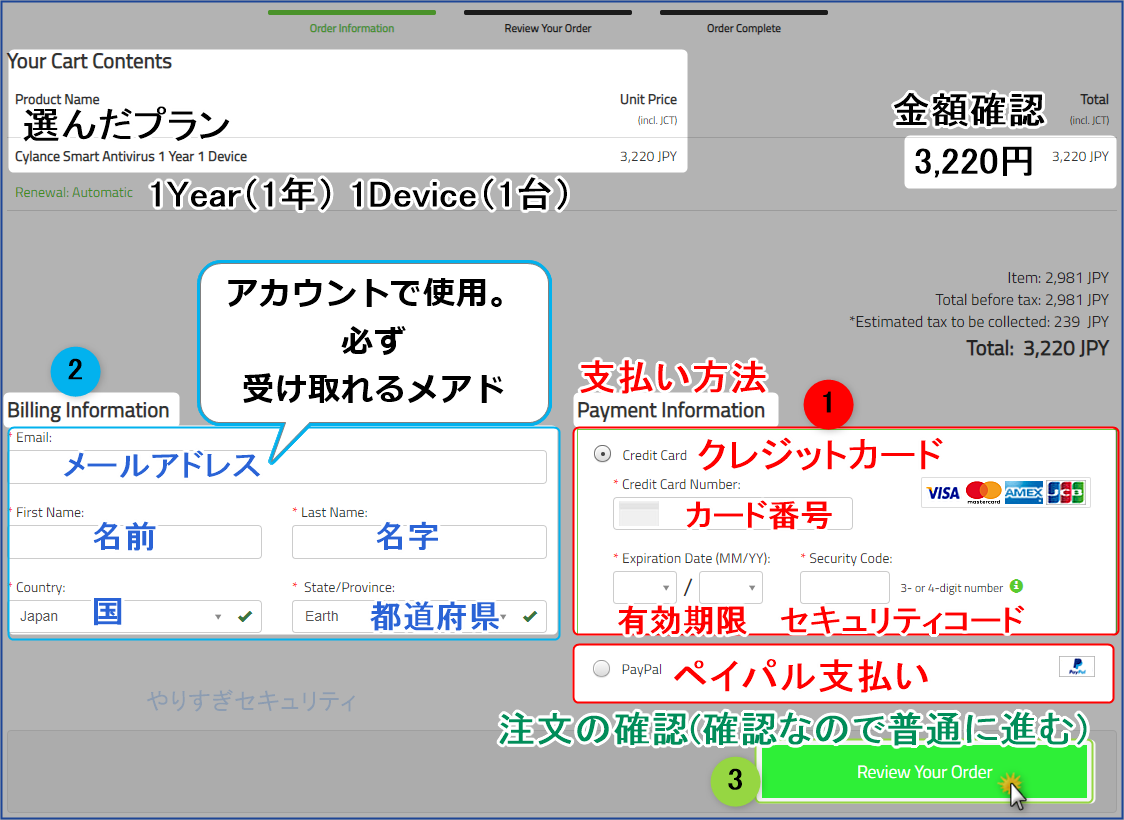
Task: Click the Estimated tax to be collected line
Action: click(x=978, y=322)
